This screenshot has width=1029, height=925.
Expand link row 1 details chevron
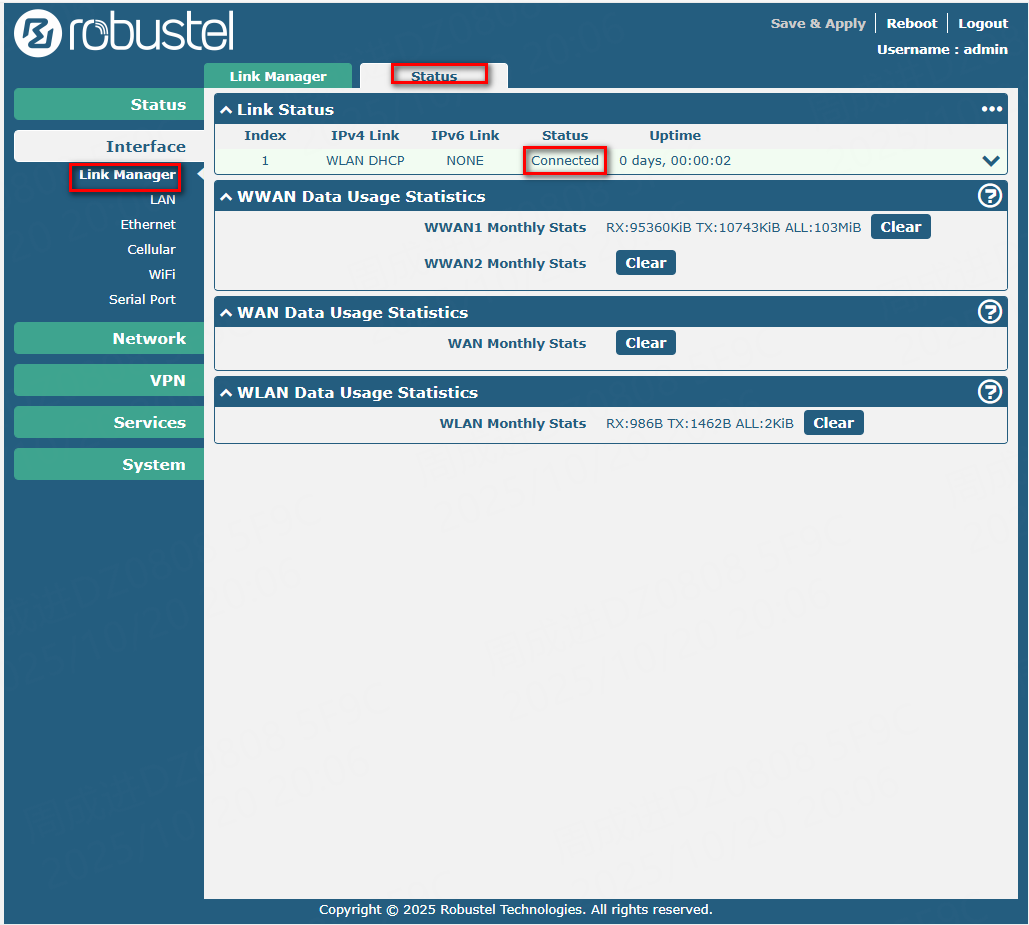[x=991, y=161]
